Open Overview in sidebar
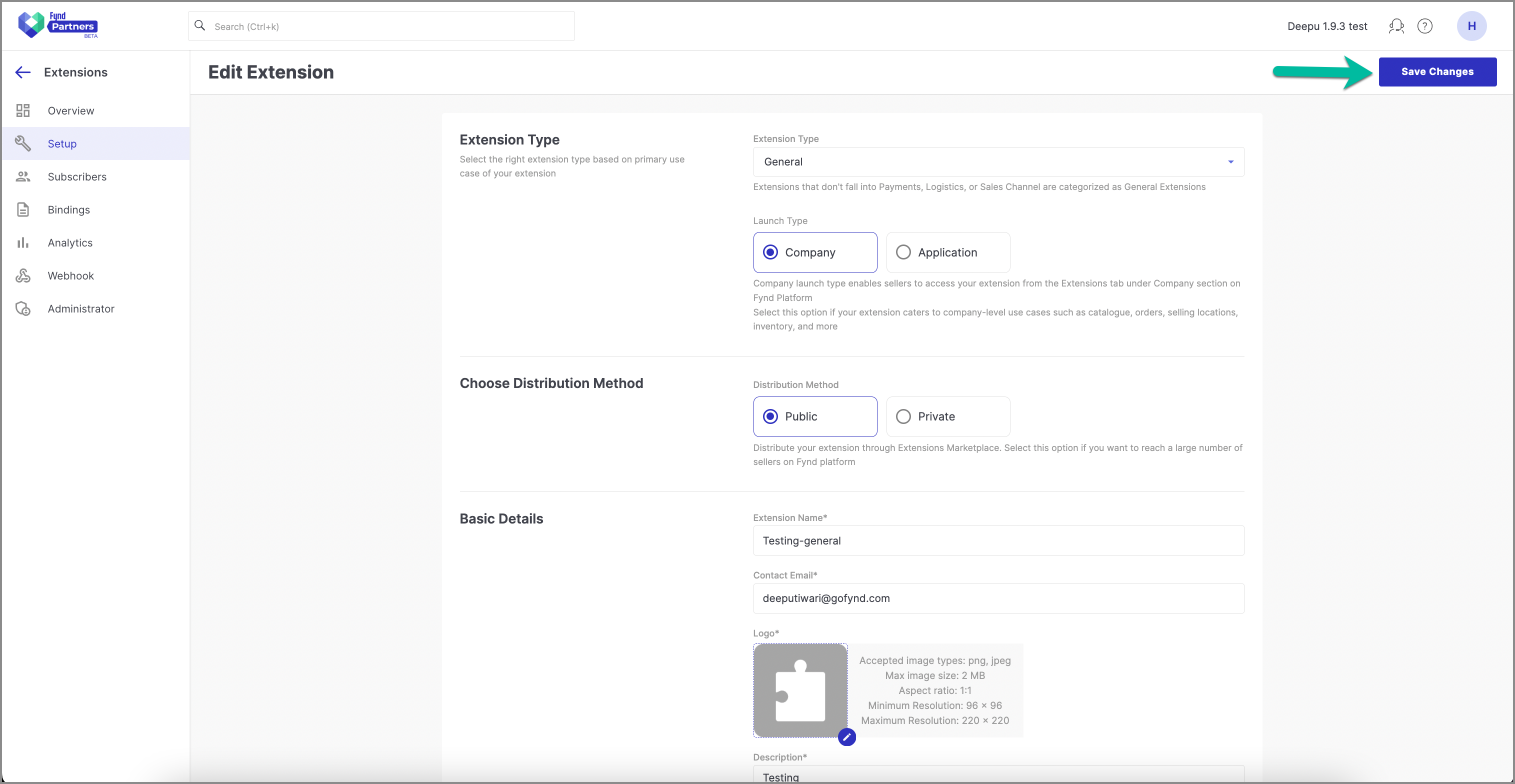 [x=96, y=110]
